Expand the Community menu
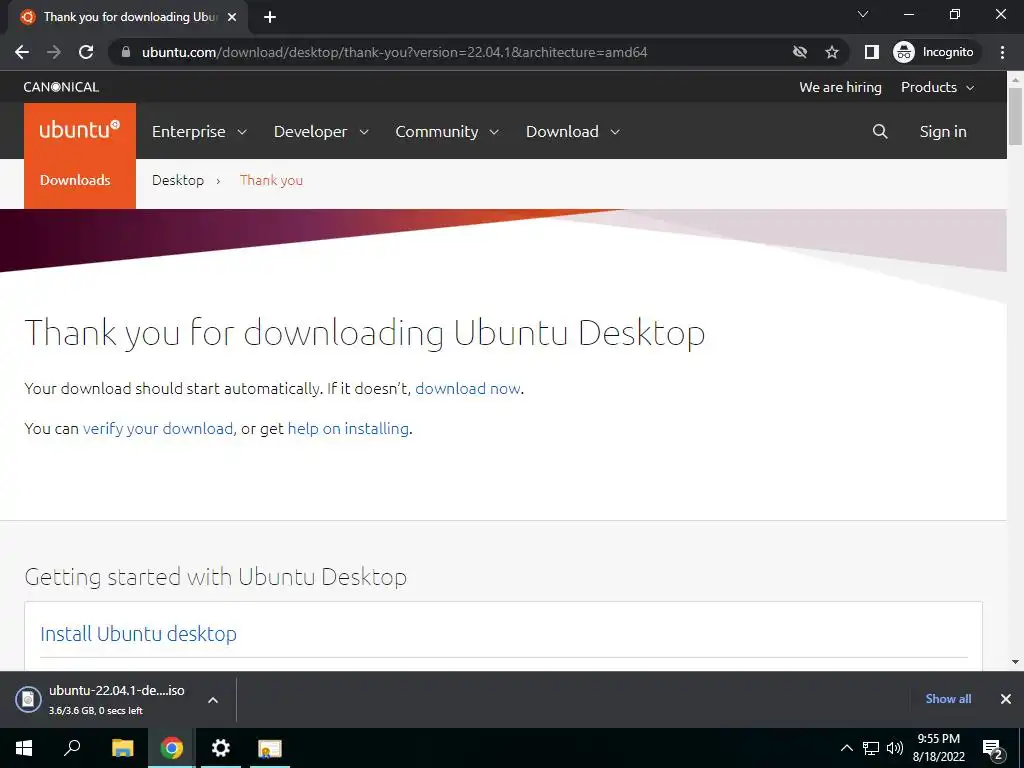Image resolution: width=1024 pixels, height=768 pixels. tap(447, 131)
